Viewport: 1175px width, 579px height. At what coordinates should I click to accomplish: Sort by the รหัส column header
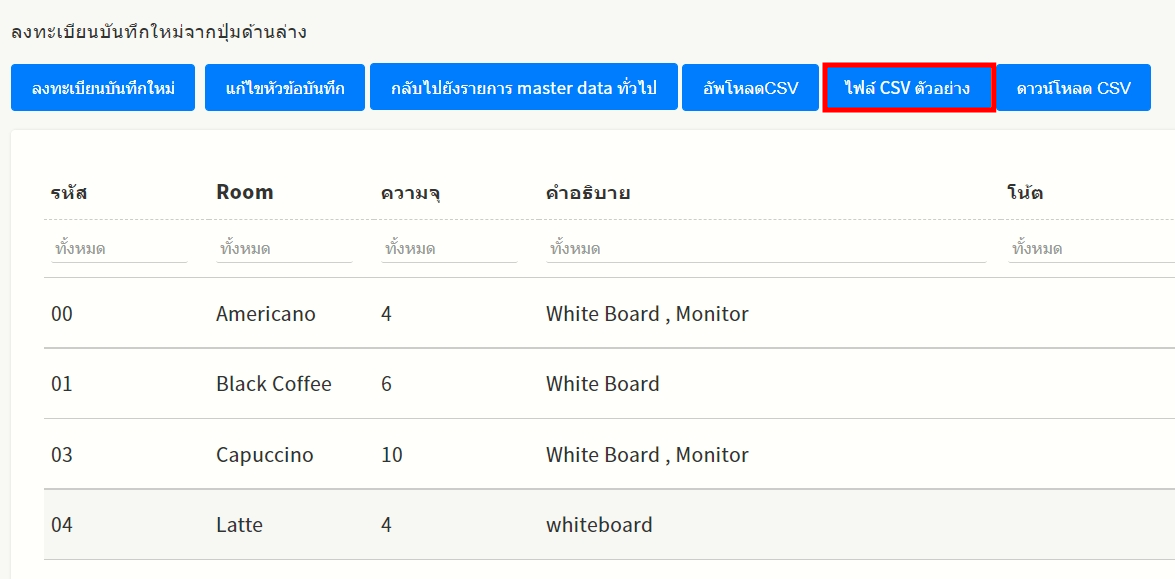(69, 193)
